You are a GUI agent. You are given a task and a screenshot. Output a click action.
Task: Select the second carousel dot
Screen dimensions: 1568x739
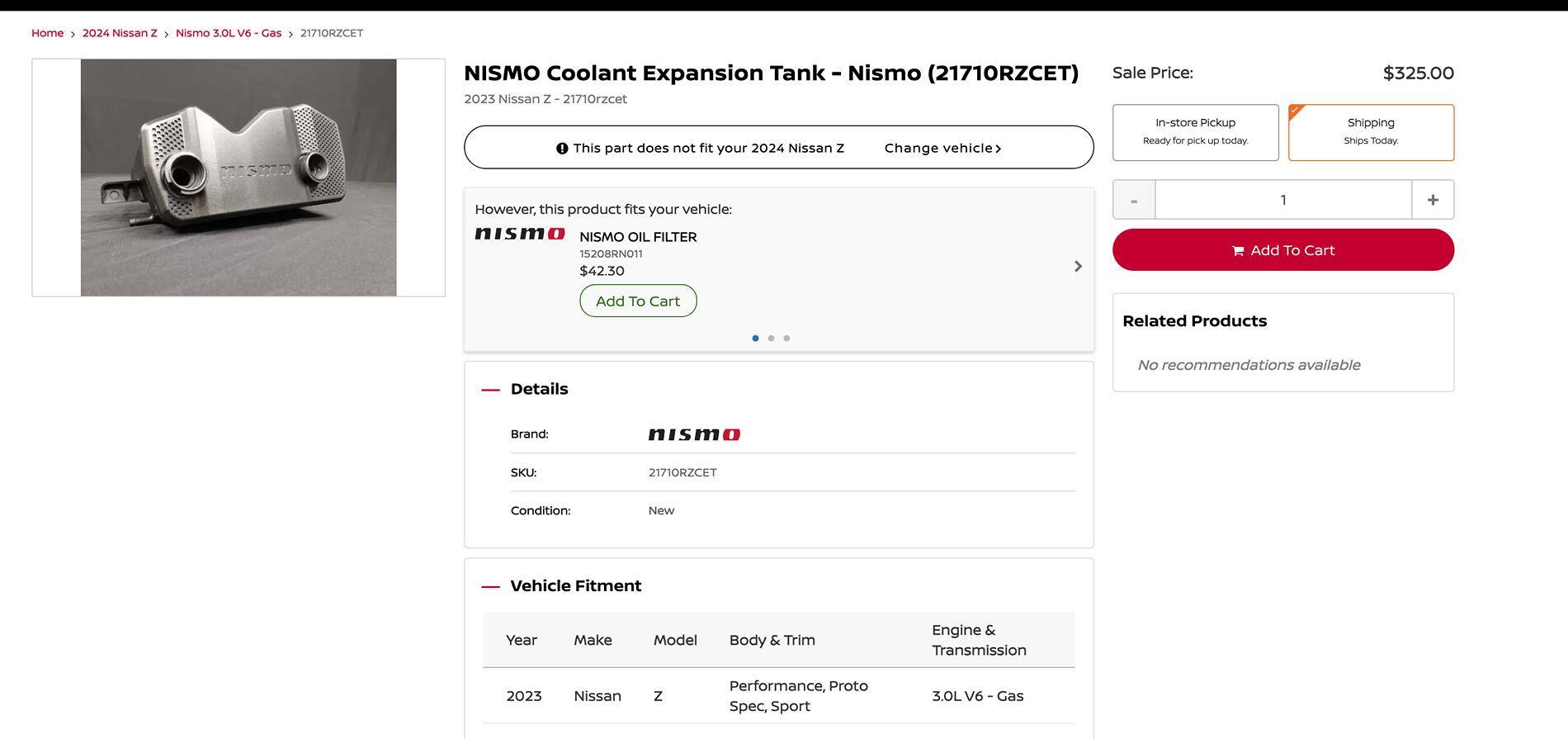(771, 338)
